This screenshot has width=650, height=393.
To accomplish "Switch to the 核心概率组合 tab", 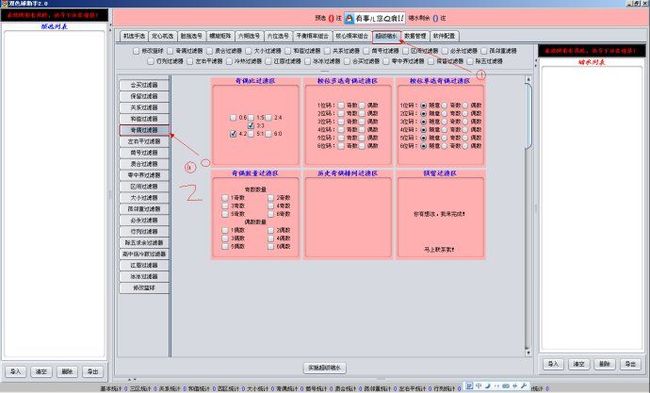I will pyautogui.click(x=352, y=36).
